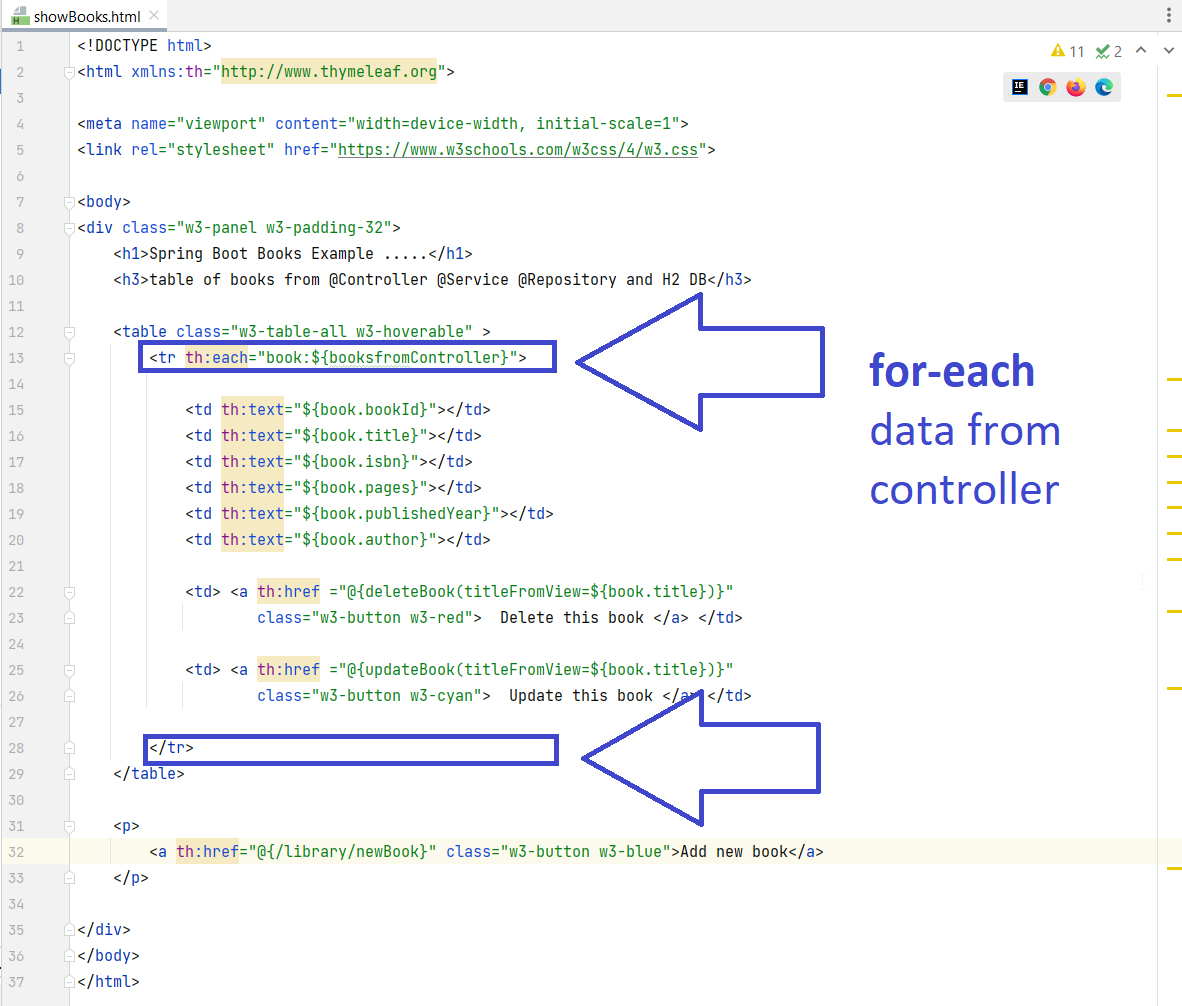Collapse the body tag fold on line 7
The image size is (1182, 1006).
pos(69,202)
